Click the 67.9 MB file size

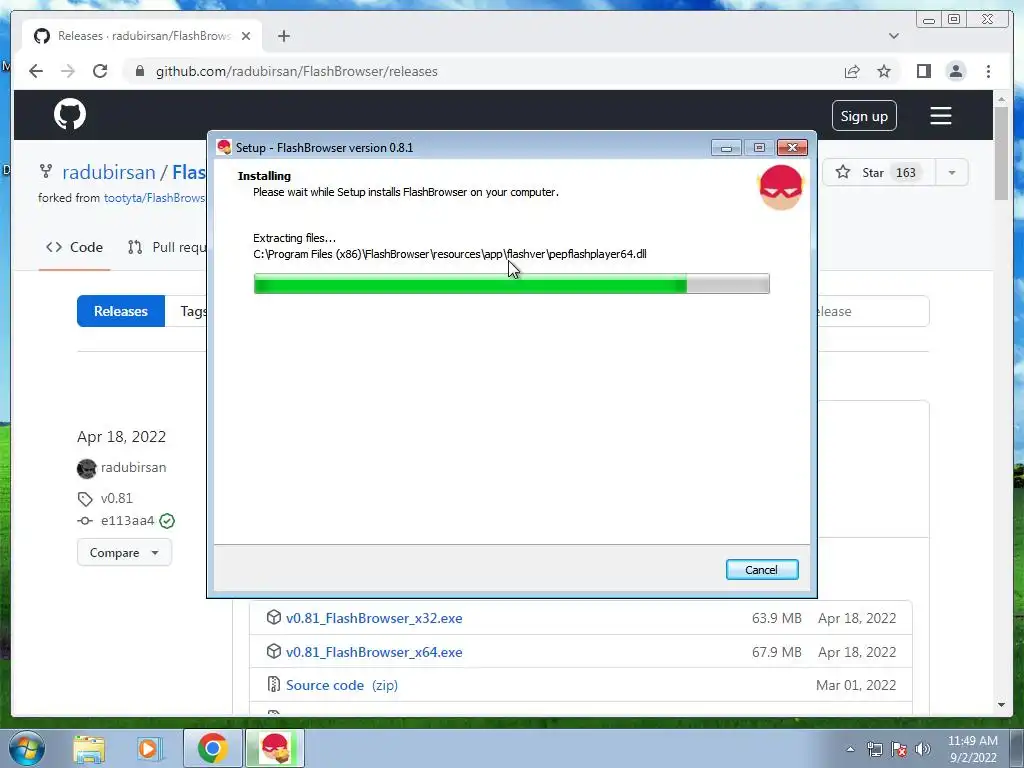776,652
